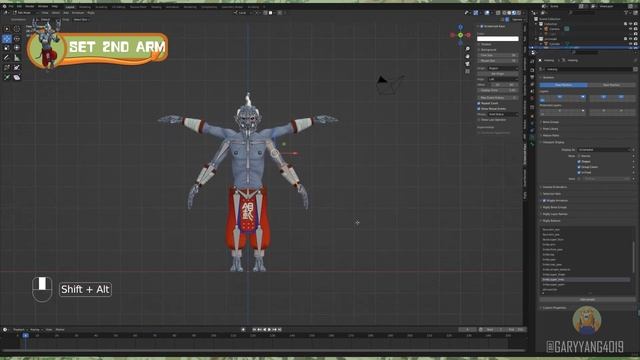
Task: Switch to wireframe viewport shading
Action: click(504, 13)
